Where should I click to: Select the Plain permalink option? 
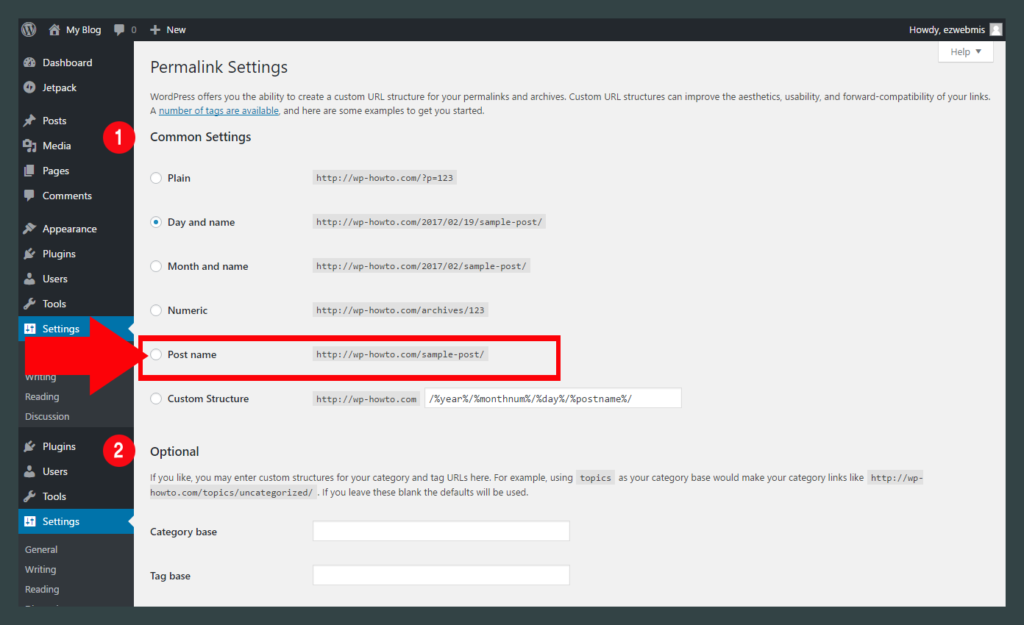156,178
